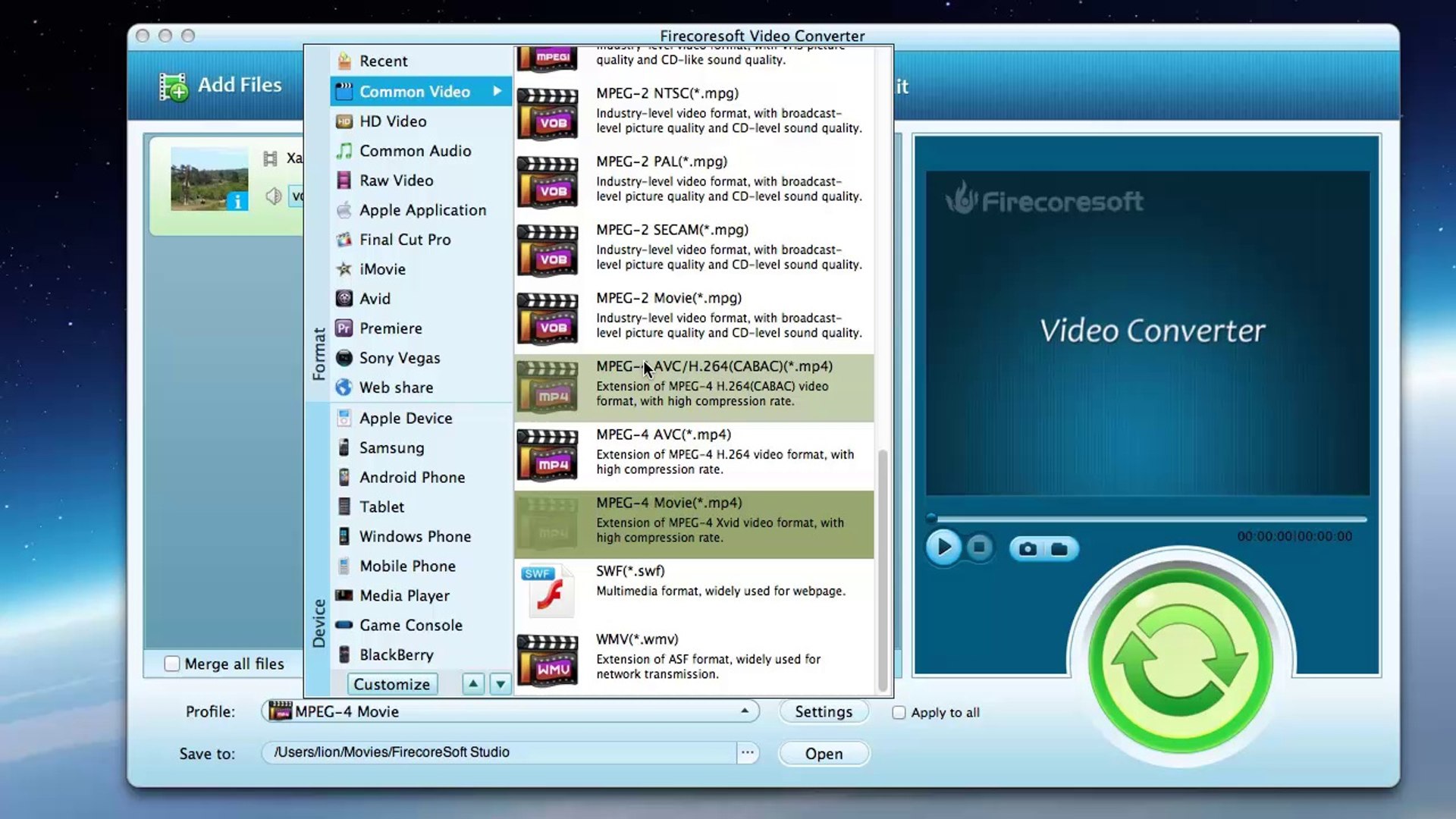The image size is (1456, 819).
Task: Start conversion with green circular button
Action: tap(1180, 660)
